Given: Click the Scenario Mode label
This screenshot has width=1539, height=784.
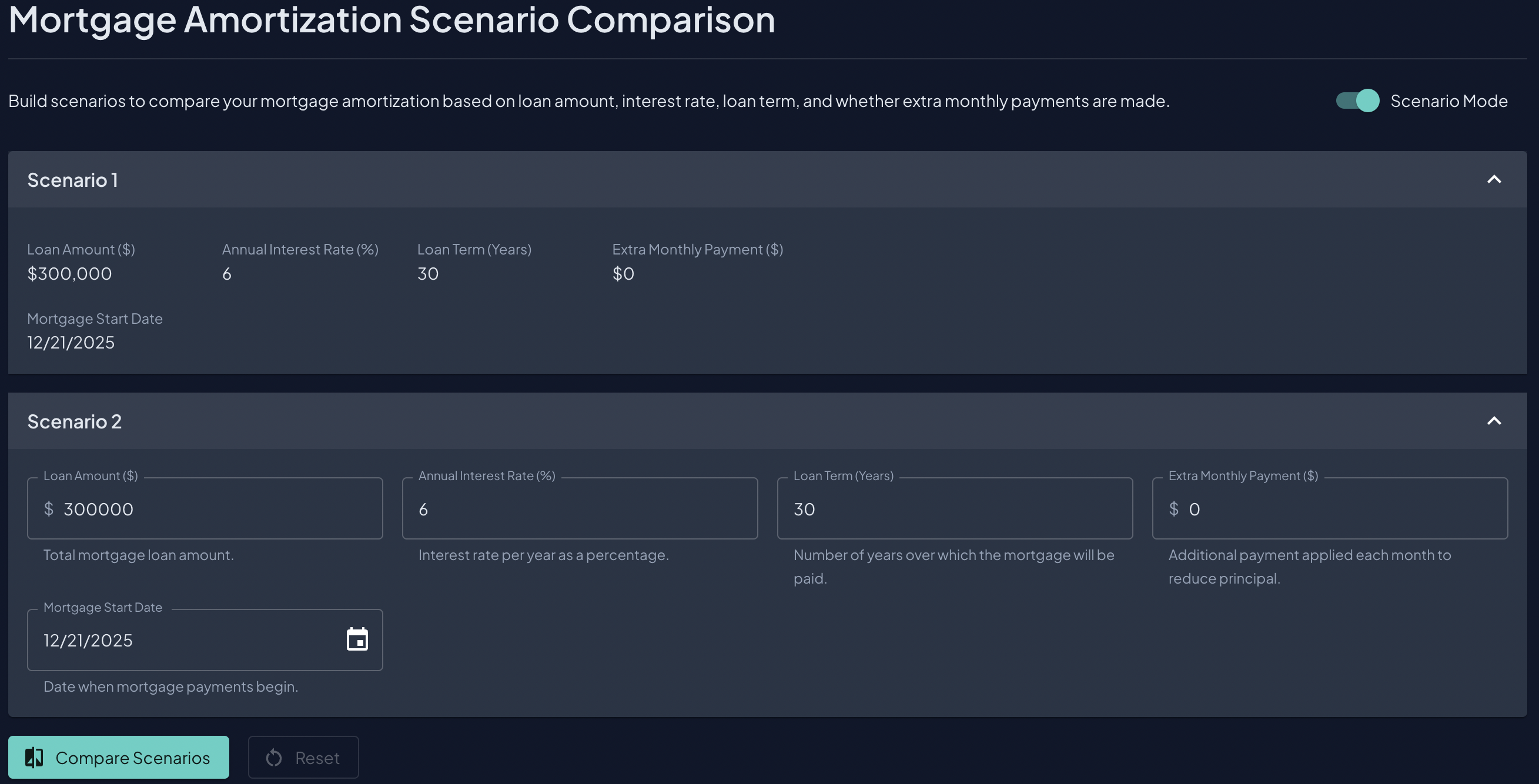Looking at the screenshot, I should (1448, 101).
